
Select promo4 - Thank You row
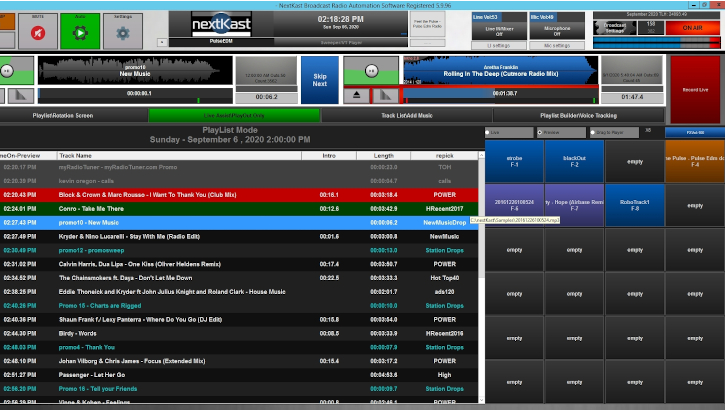239,348
